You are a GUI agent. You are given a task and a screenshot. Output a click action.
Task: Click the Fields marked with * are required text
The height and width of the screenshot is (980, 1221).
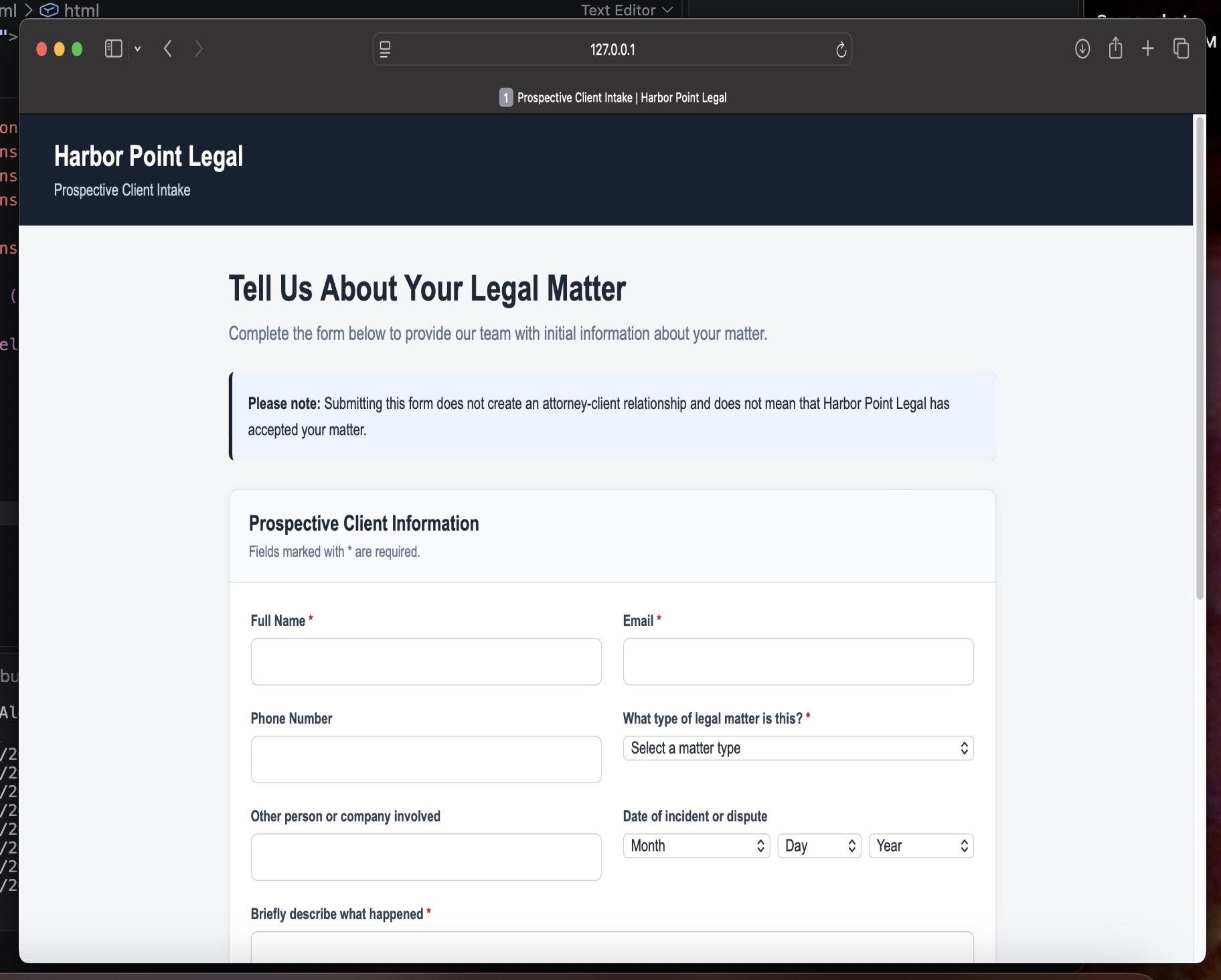point(334,552)
